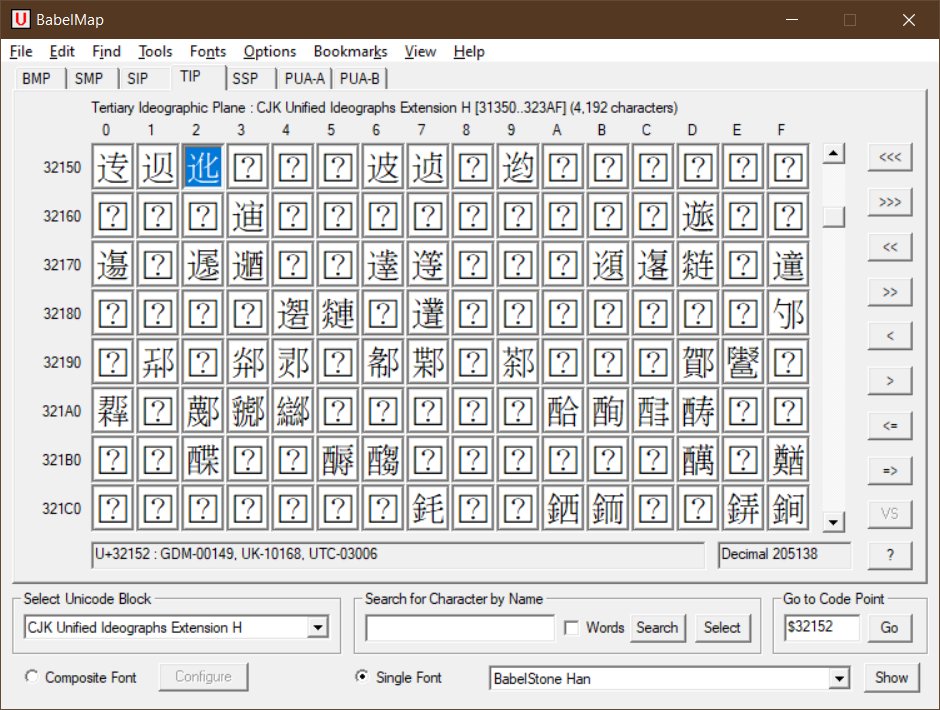Viewport: 940px width, 710px height.
Task: Click the grid scrollbar thumb
Action: (x=833, y=216)
